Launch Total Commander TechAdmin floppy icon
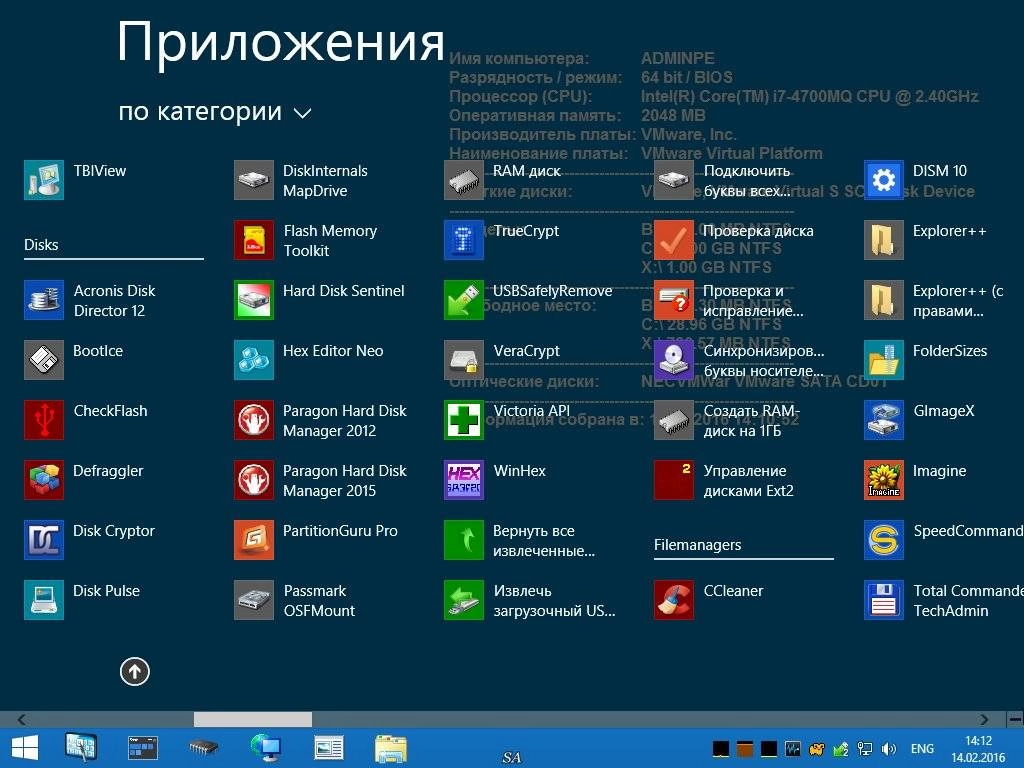The width and height of the screenshot is (1024, 768). point(884,600)
